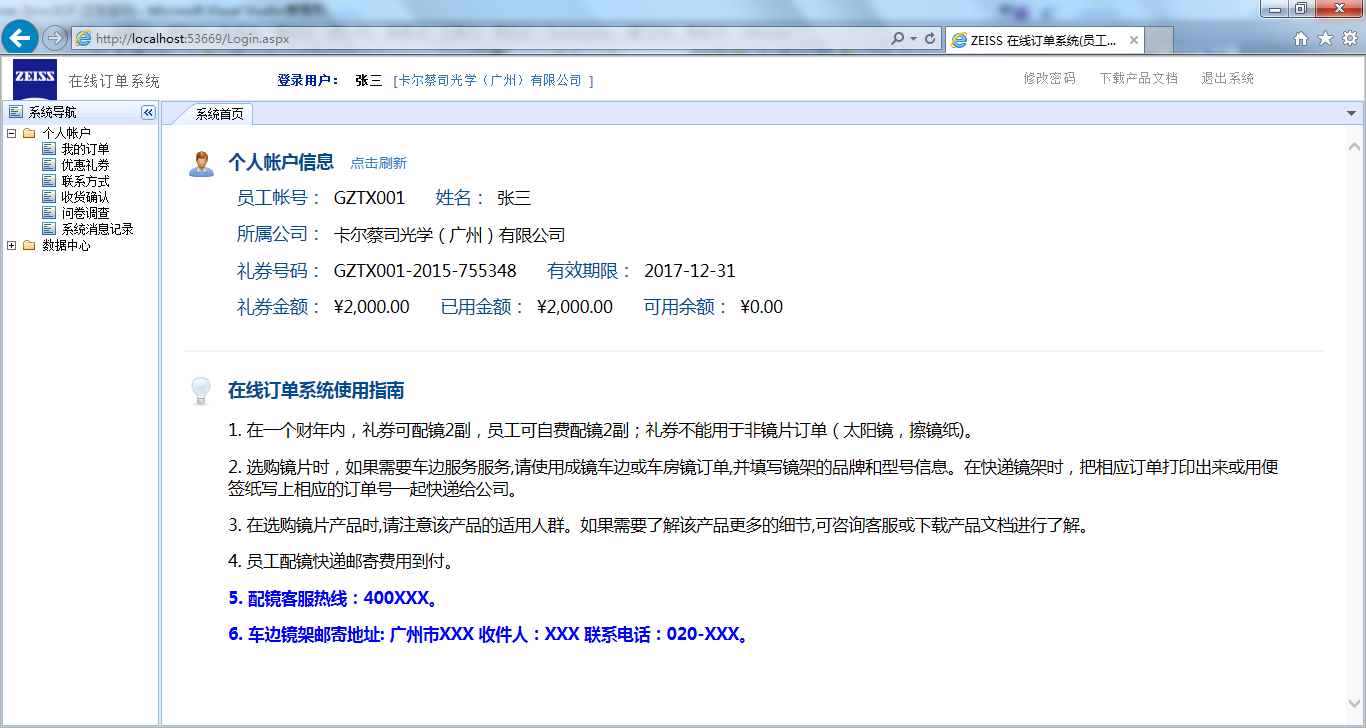This screenshot has height=728, width=1366.
Task: Click the scrollbar down arrow
Action: click(1355, 703)
